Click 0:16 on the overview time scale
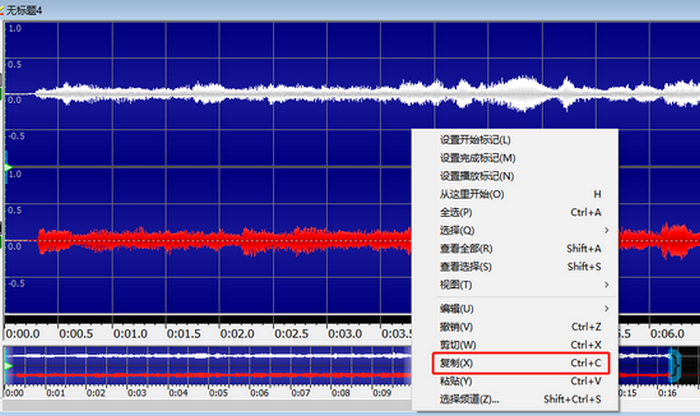700x416 pixels. (667, 393)
